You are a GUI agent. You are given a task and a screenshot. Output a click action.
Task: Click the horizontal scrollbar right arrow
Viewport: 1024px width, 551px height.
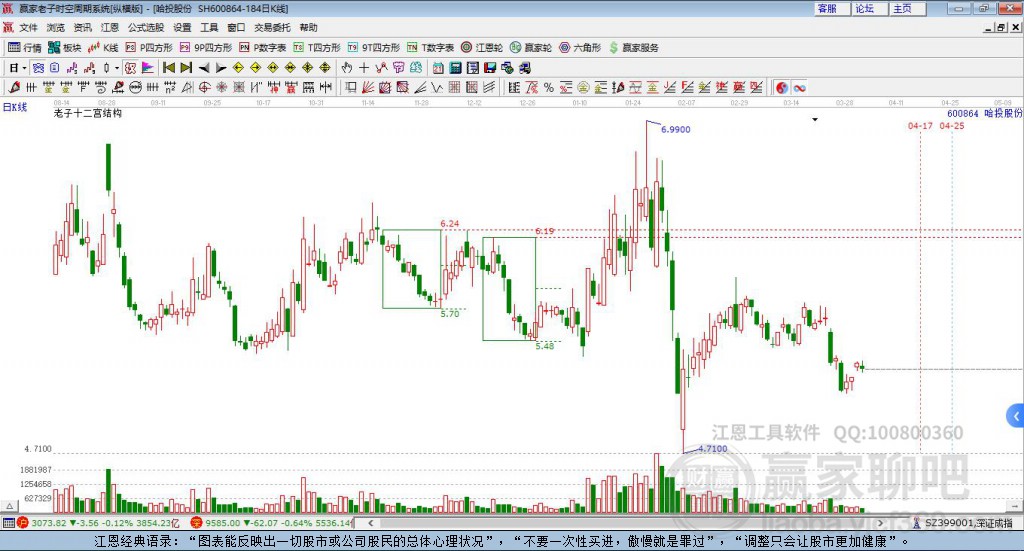(881, 523)
